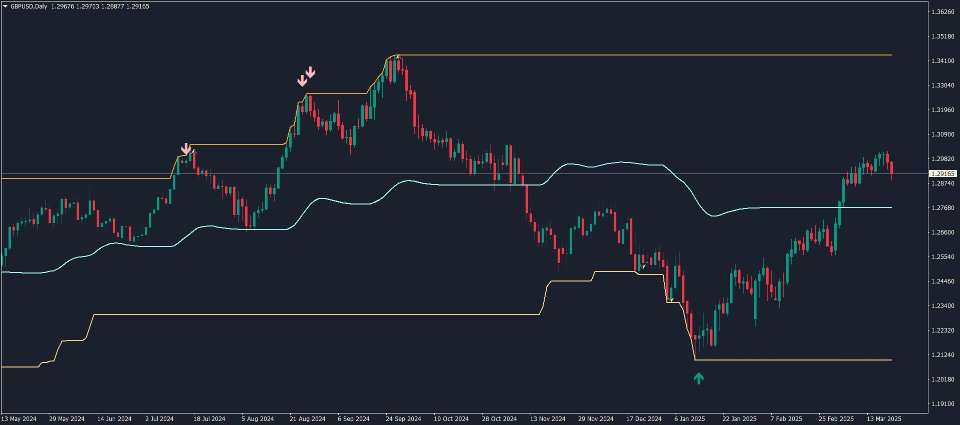Click the 1.34100 price scale label
This screenshot has width=960, height=425.
tap(942, 61)
